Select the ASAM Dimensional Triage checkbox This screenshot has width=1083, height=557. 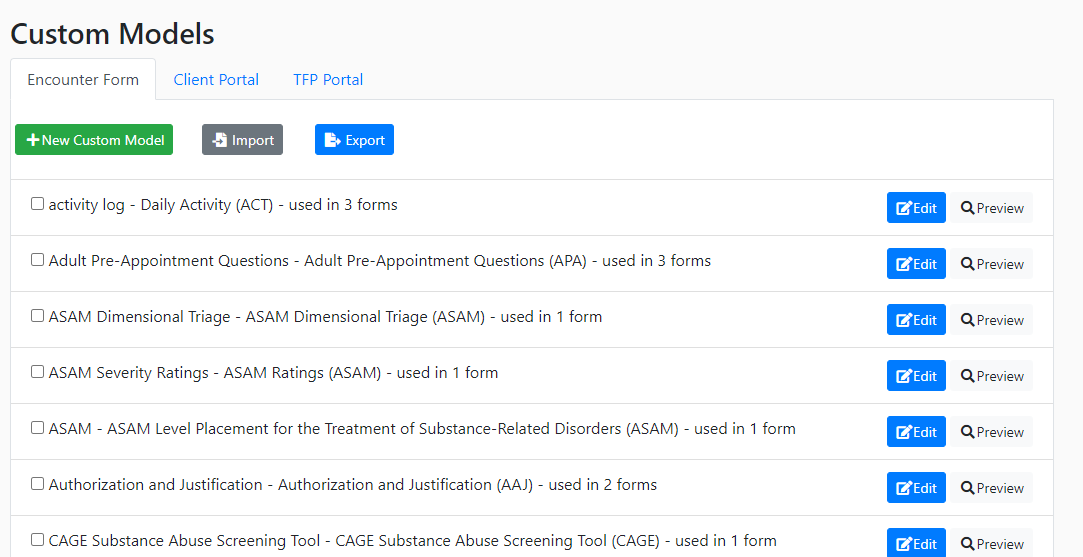point(37,316)
